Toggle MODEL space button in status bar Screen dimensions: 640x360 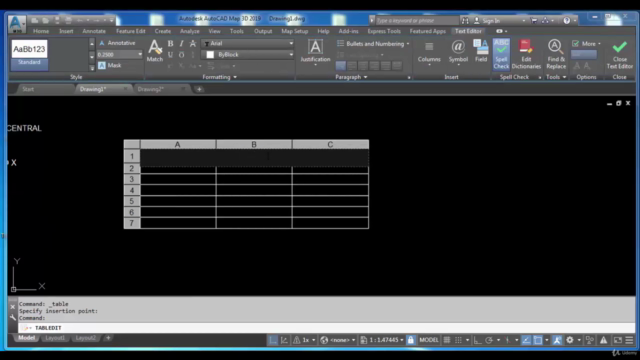(429, 340)
